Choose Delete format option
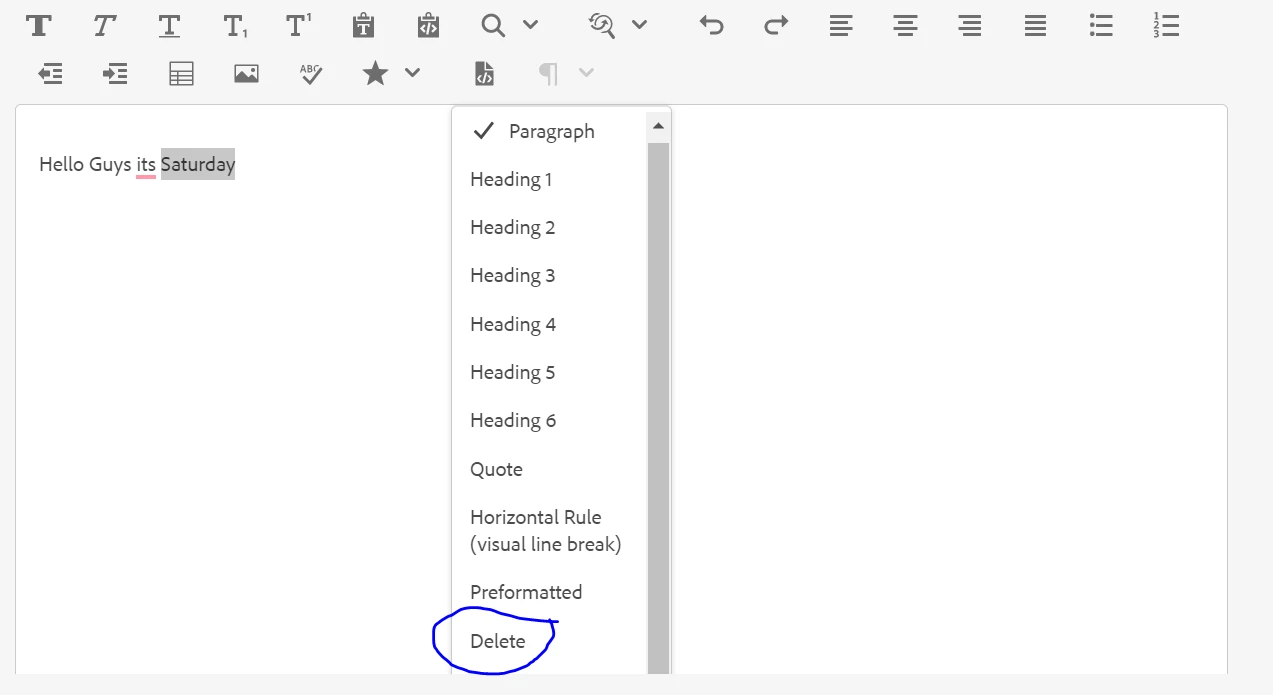Viewport: 1273px width, 695px height. [549, 641]
